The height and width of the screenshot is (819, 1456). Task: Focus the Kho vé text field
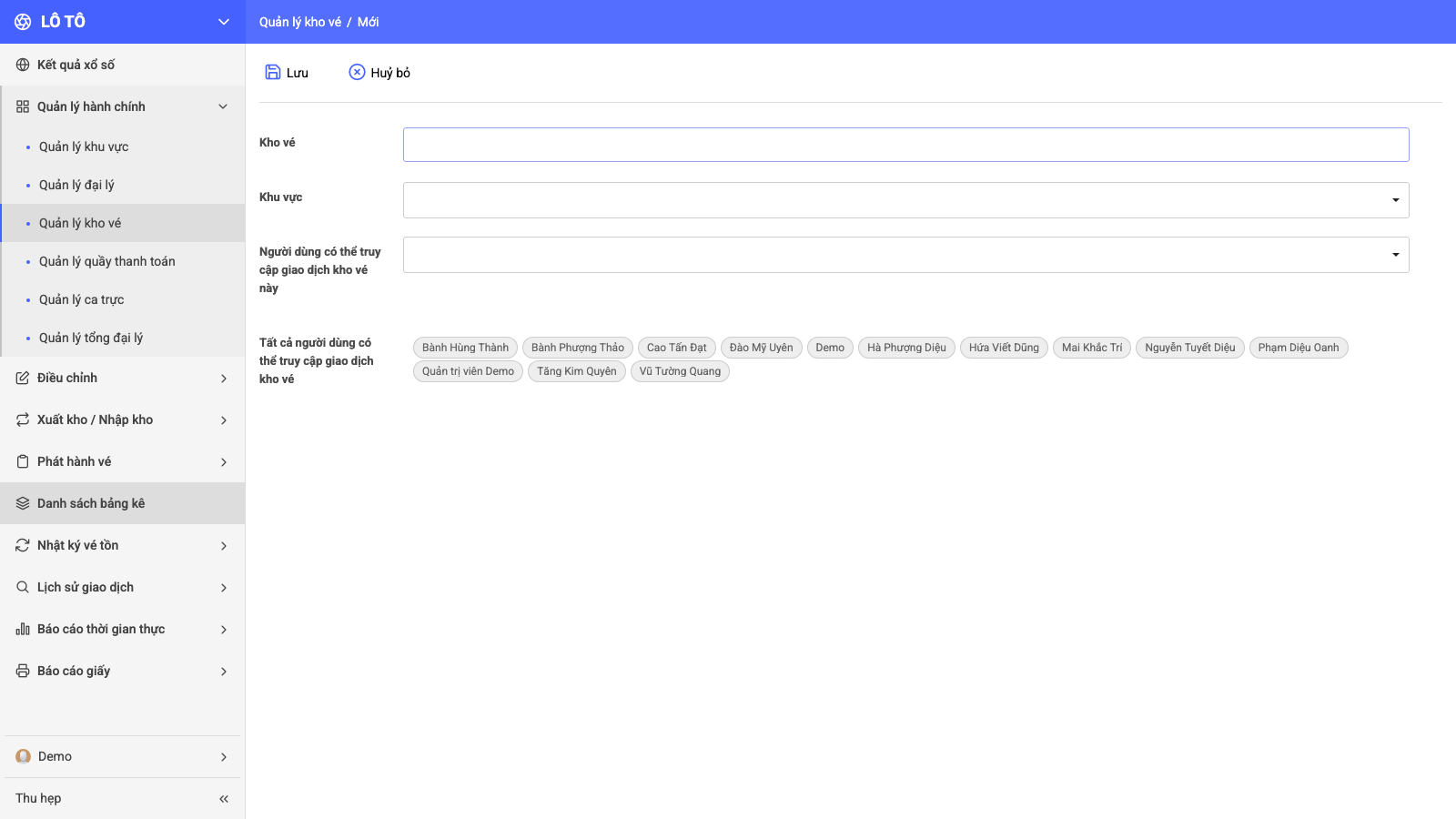tap(905, 145)
